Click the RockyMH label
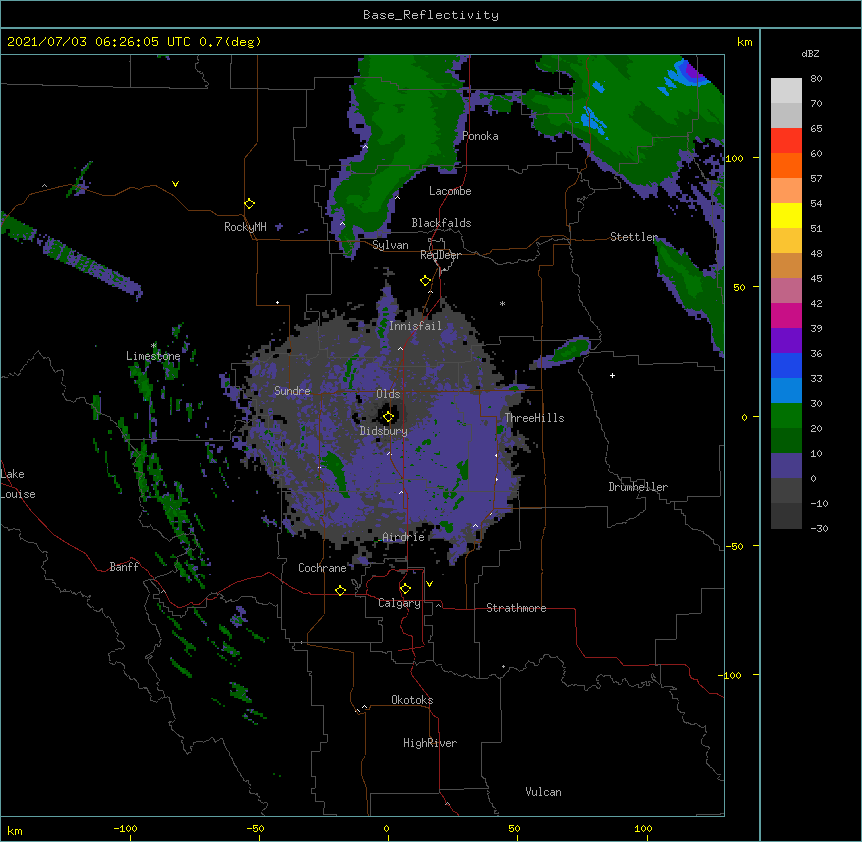This screenshot has height=842, width=862. tap(245, 227)
